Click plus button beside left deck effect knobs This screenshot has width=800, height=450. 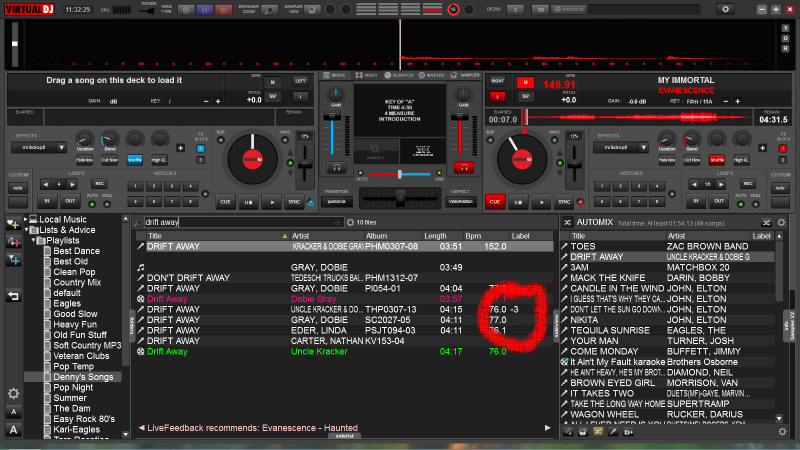pos(180,148)
